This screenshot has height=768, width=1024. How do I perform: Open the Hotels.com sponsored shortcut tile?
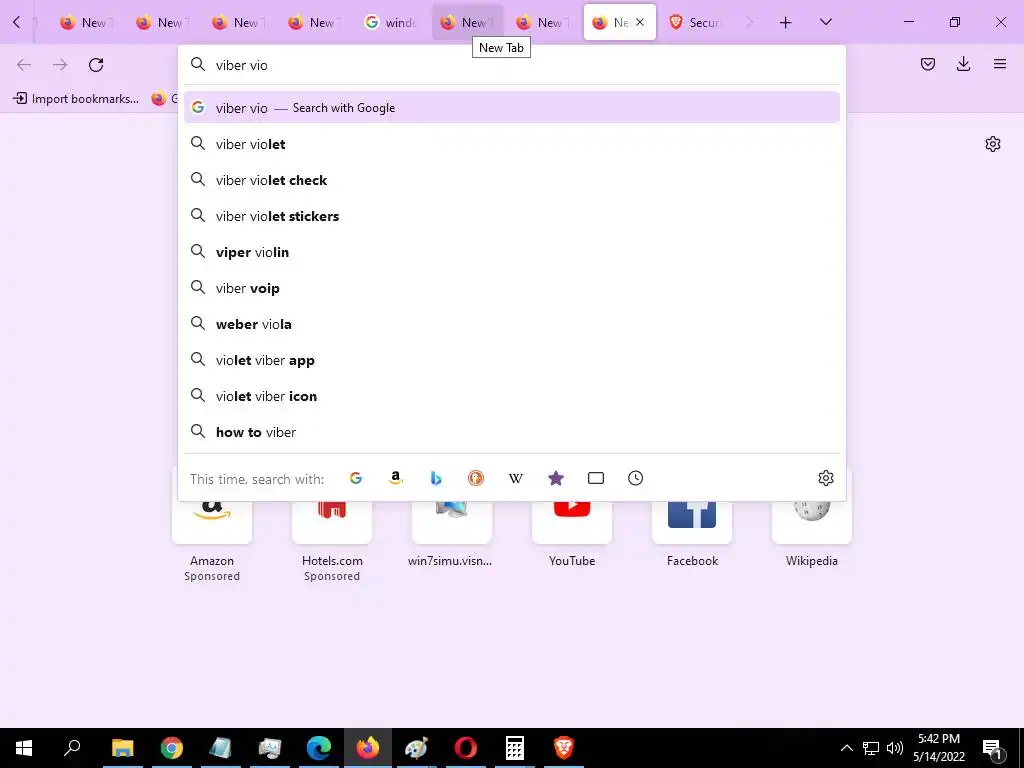pos(332,522)
